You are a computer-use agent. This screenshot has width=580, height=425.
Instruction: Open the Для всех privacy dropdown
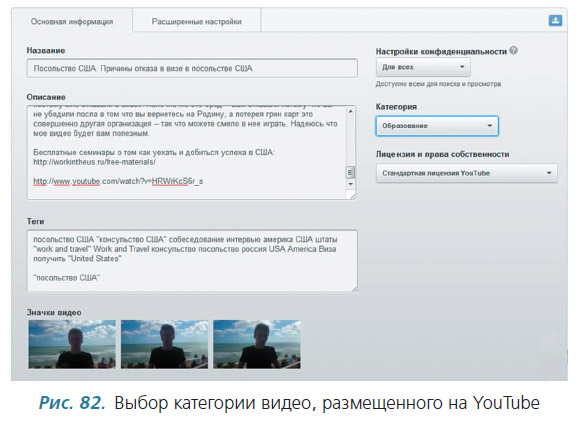(423, 67)
